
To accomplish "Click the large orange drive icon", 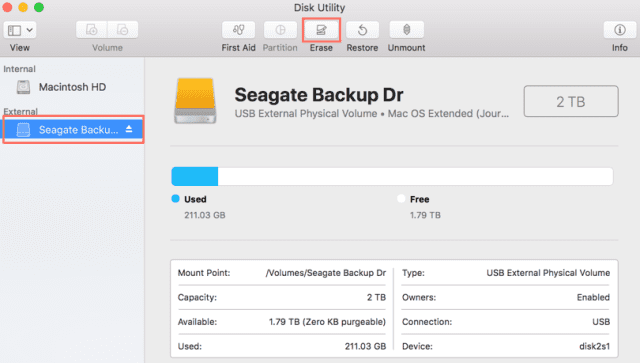I will coord(195,101).
